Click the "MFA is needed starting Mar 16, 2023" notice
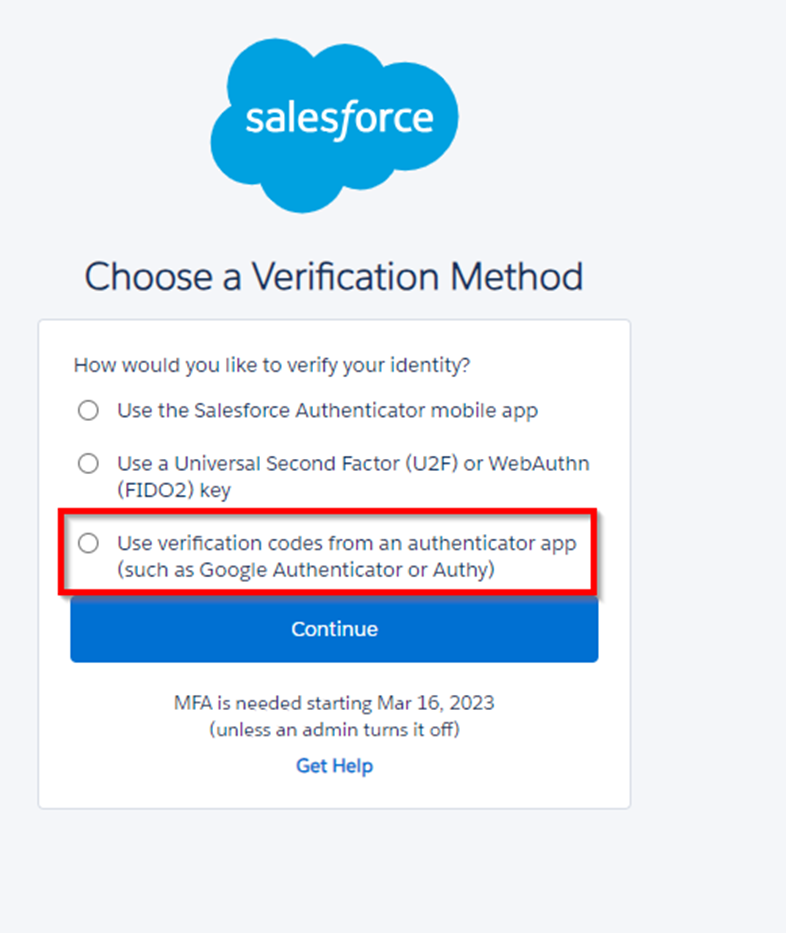 click(x=334, y=703)
